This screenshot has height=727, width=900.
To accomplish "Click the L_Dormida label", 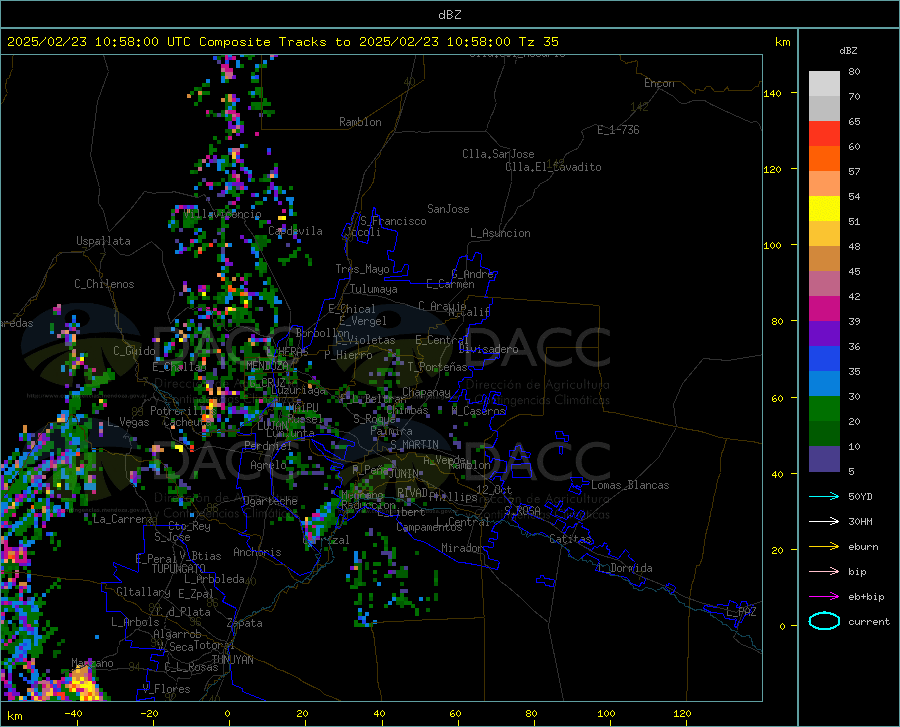I will [x=624, y=568].
